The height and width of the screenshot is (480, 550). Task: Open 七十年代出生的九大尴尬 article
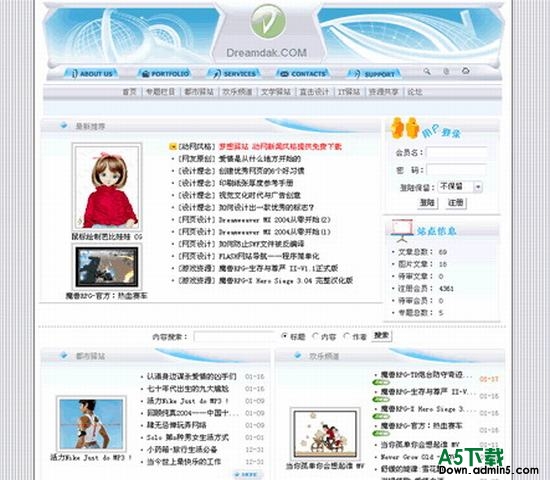coord(188,389)
